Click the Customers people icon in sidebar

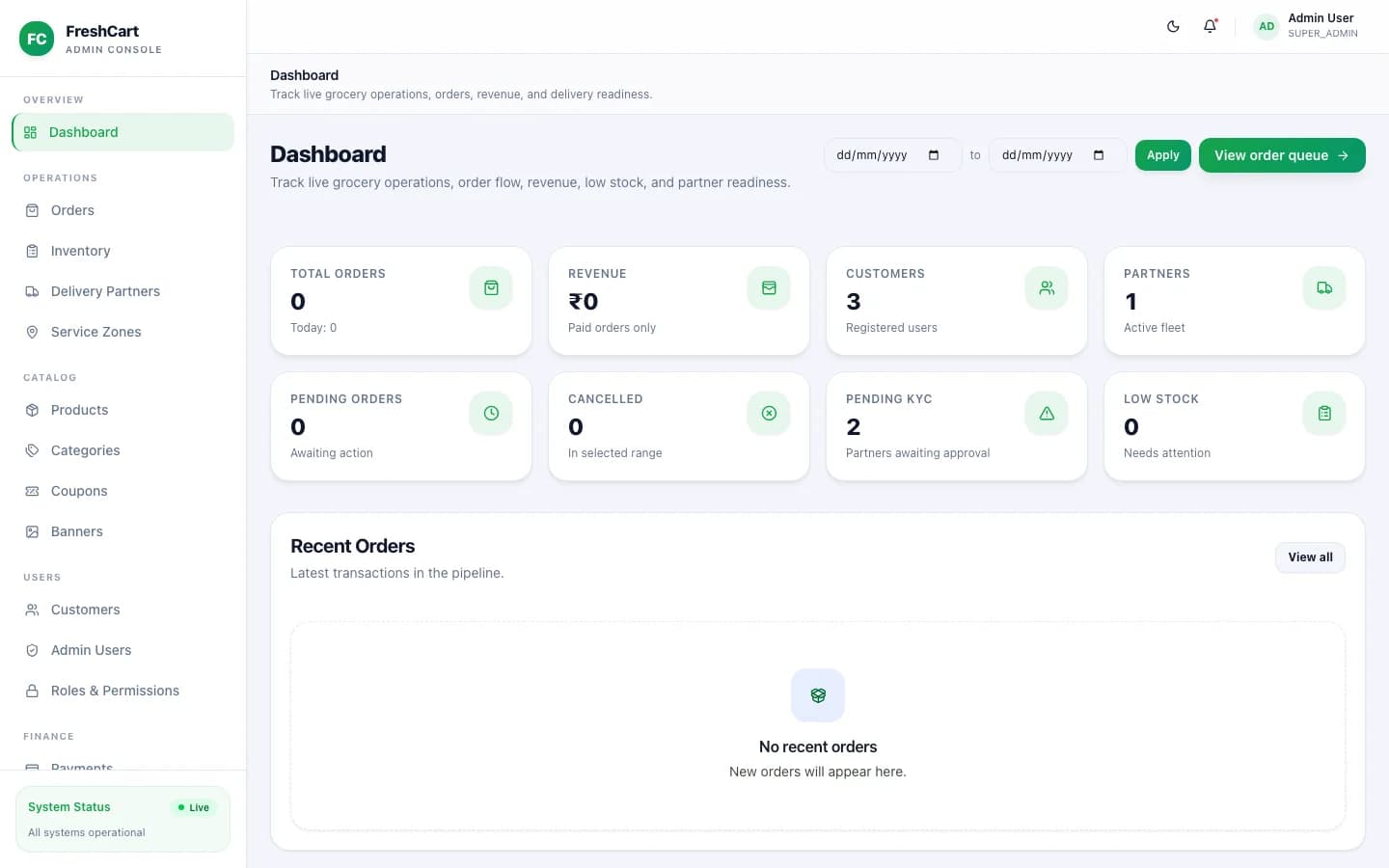tap(32, 610)
